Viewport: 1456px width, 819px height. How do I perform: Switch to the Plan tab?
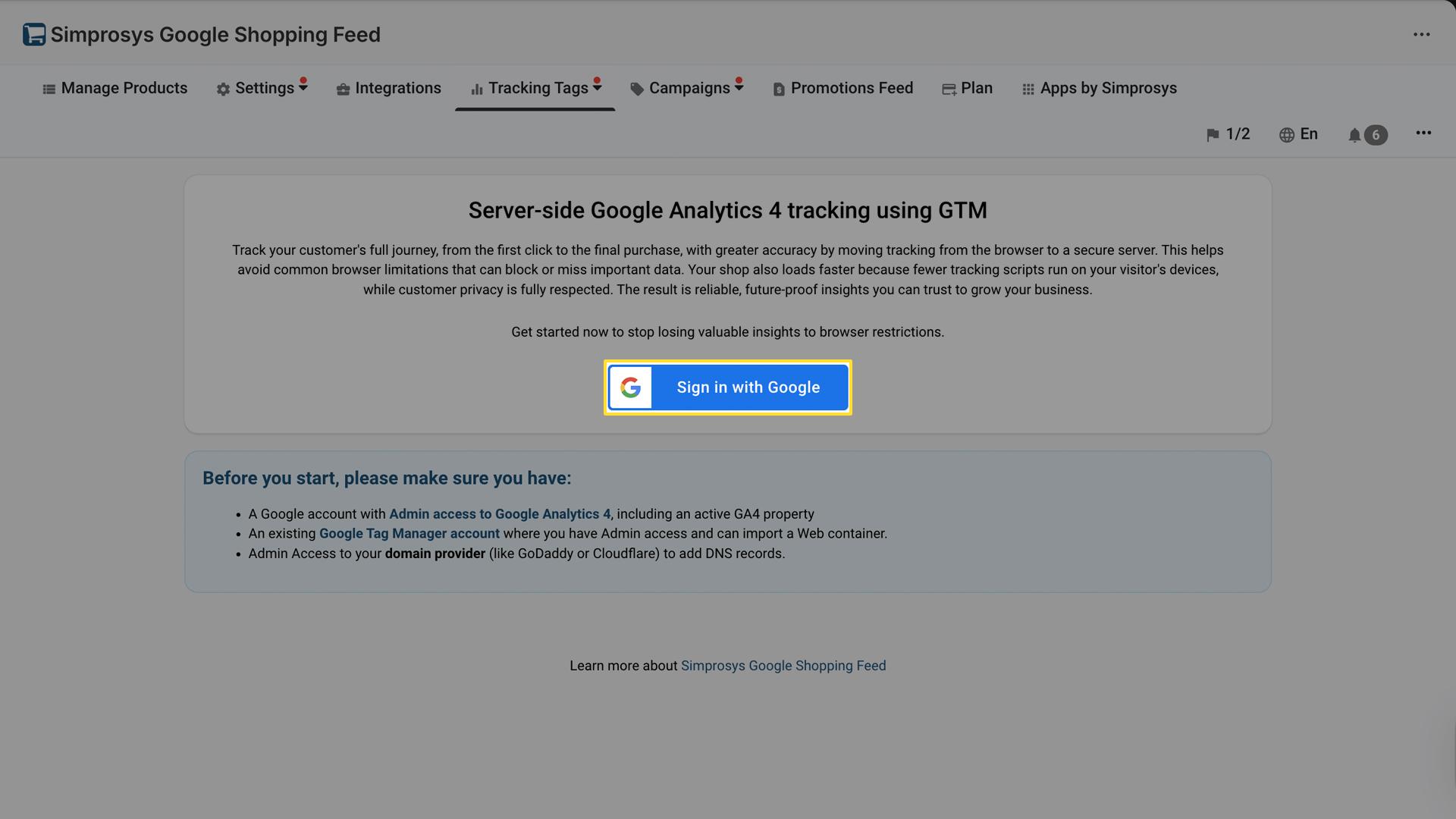[967, 88]
